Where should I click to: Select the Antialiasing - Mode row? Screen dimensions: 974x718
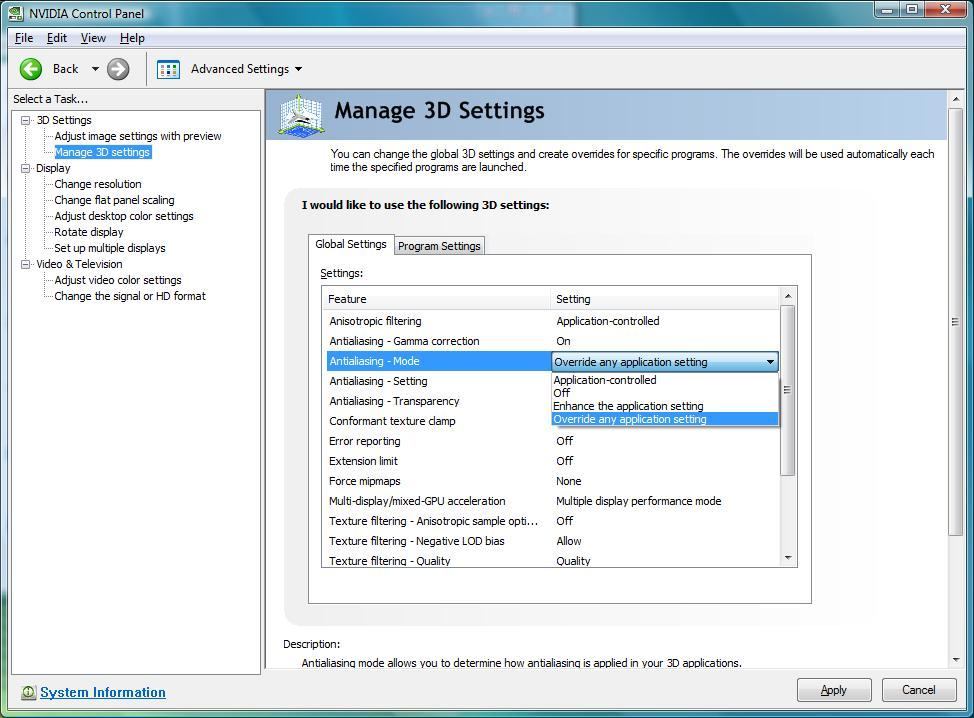click(439, 361)
